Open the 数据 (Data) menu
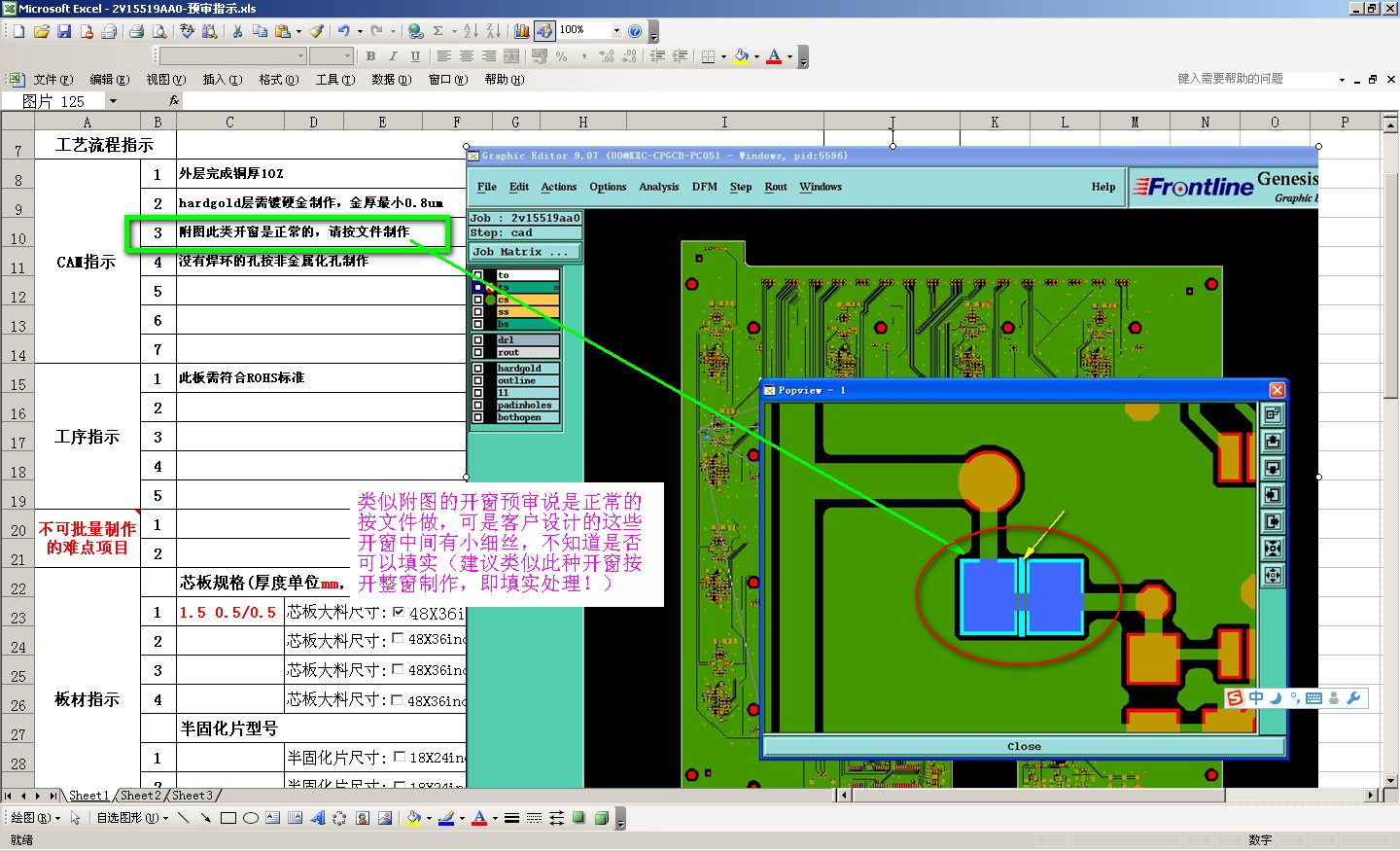Viewport: 1400px width, 852px height. tap(391, 80)
